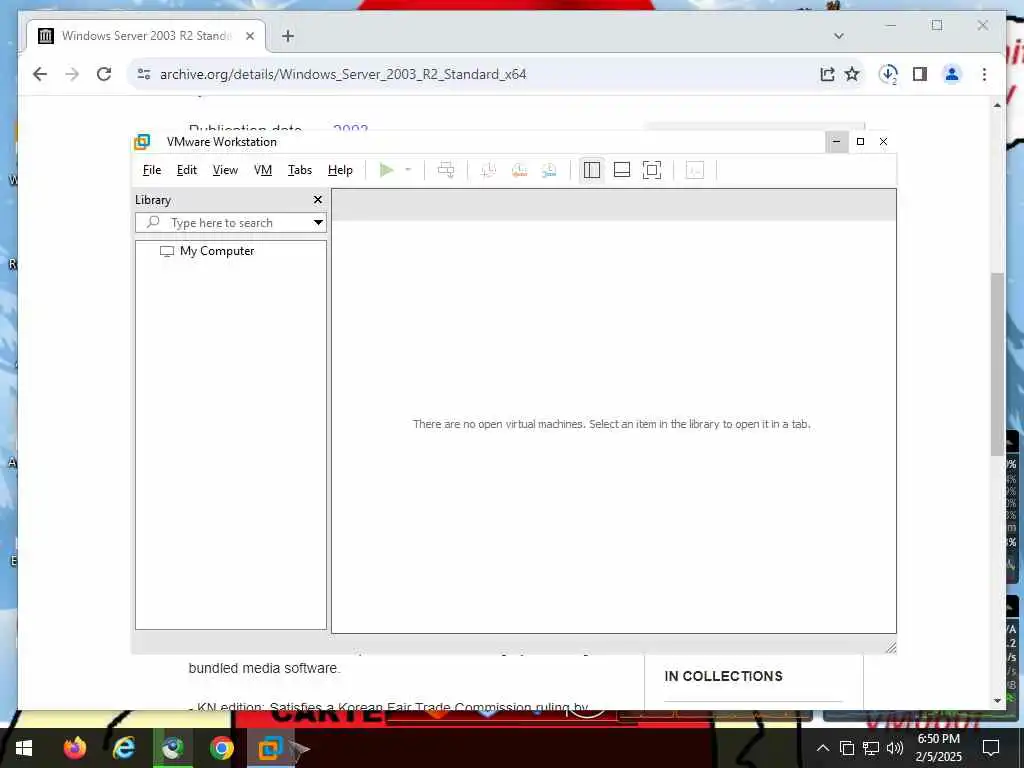Open the Chrome profile avatar
Viewport: 1024px width, 768px height.
coord(952,74)
